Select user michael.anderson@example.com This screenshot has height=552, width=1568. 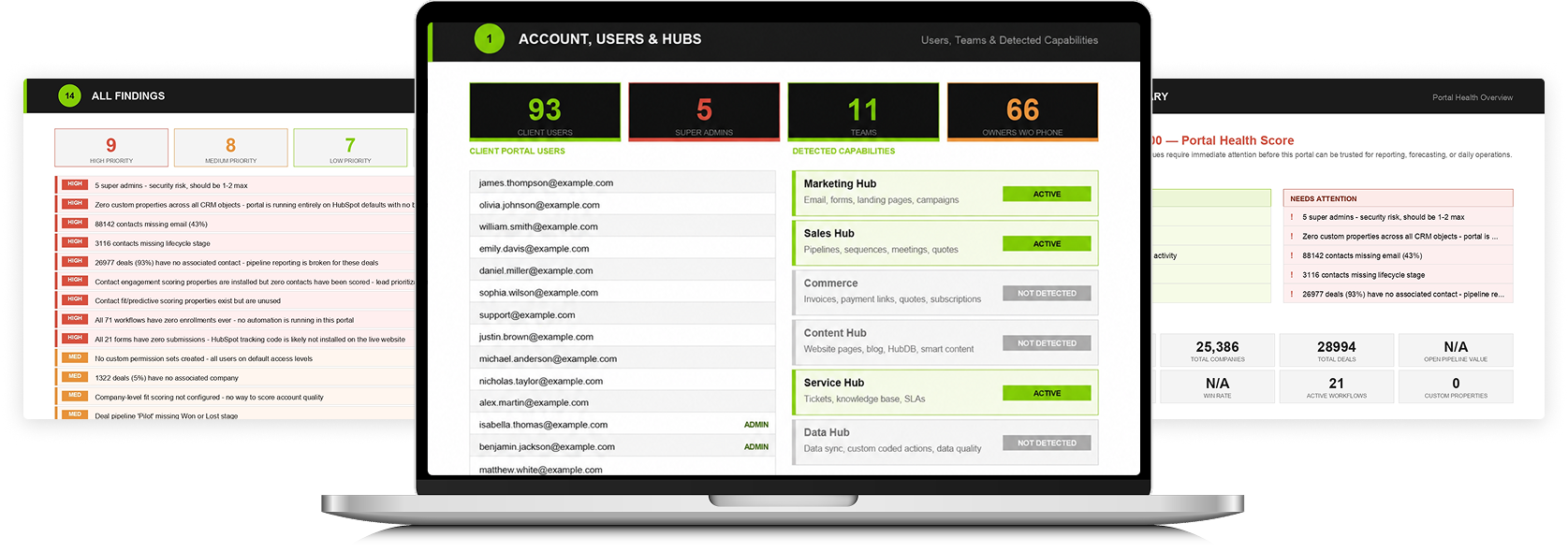coord(623,358)
